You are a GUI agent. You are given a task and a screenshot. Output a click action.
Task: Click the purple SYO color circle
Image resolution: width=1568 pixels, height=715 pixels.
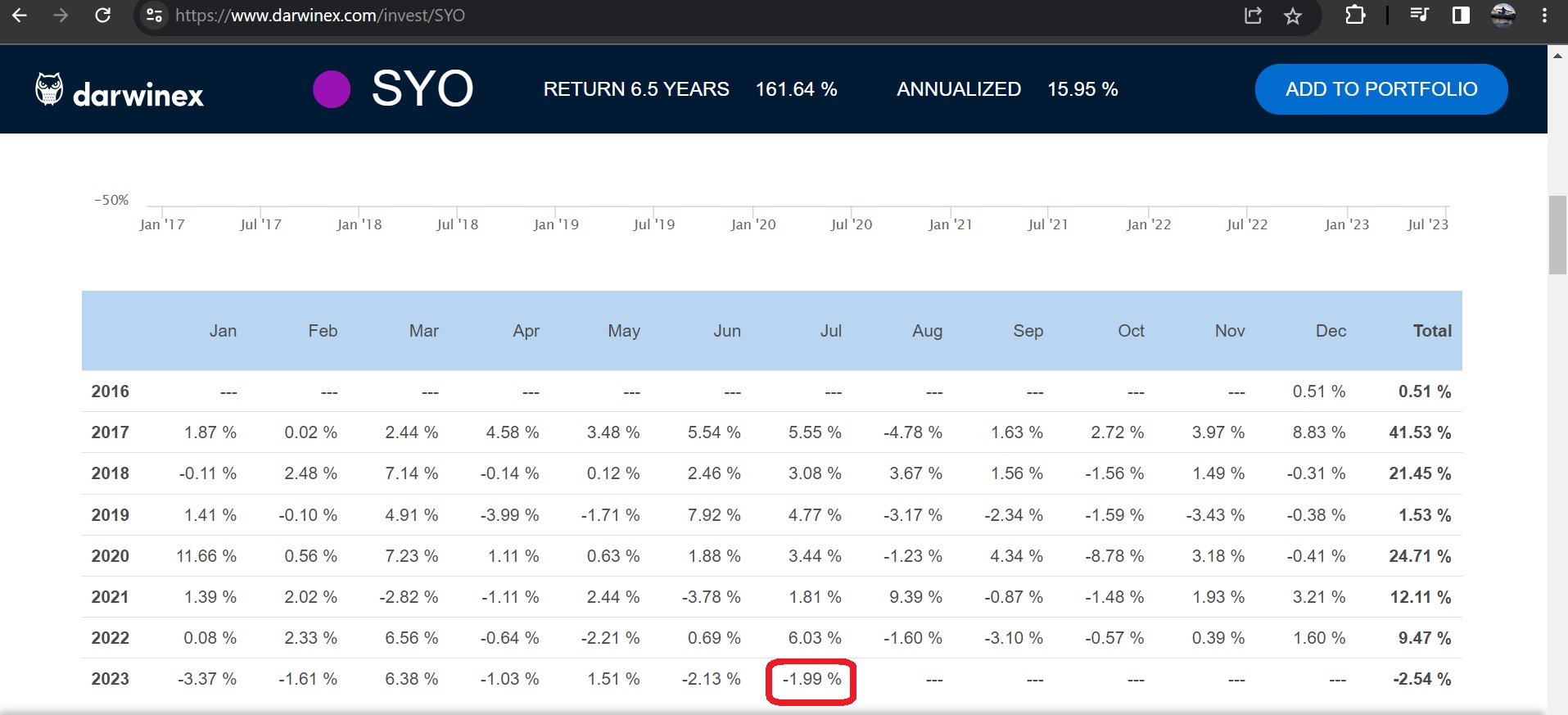(332, 89)
